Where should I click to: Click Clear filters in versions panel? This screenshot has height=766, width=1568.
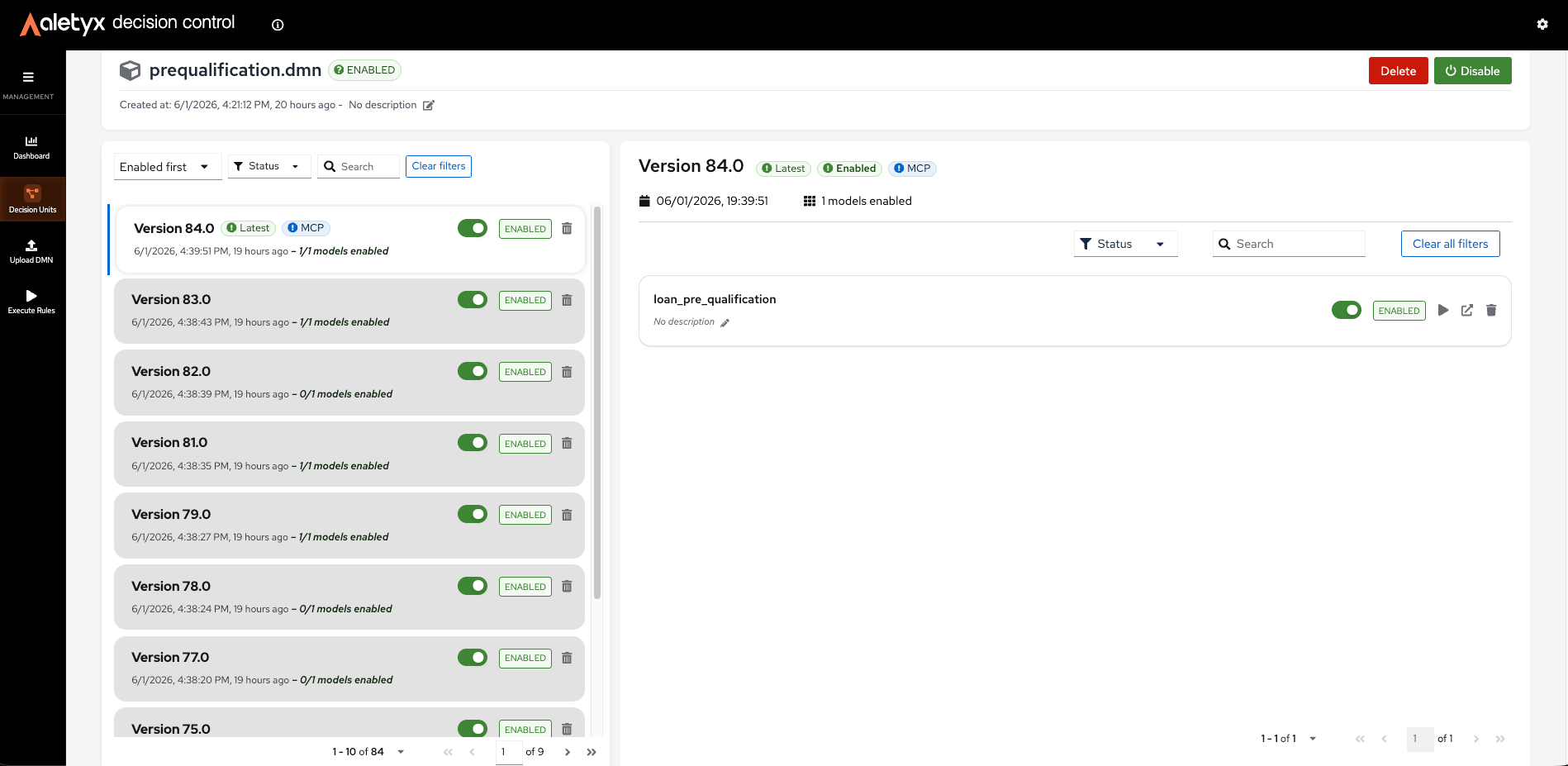pos(439,166)
